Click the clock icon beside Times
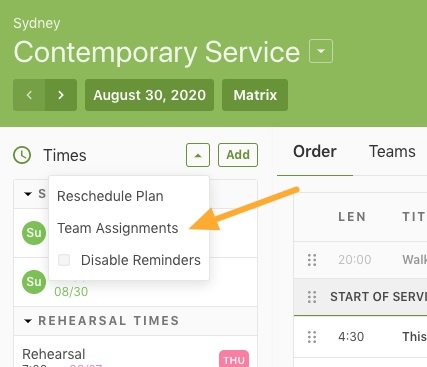Image resolution: width=427 pixels, height=367 pixels. [x=22, y=155]
